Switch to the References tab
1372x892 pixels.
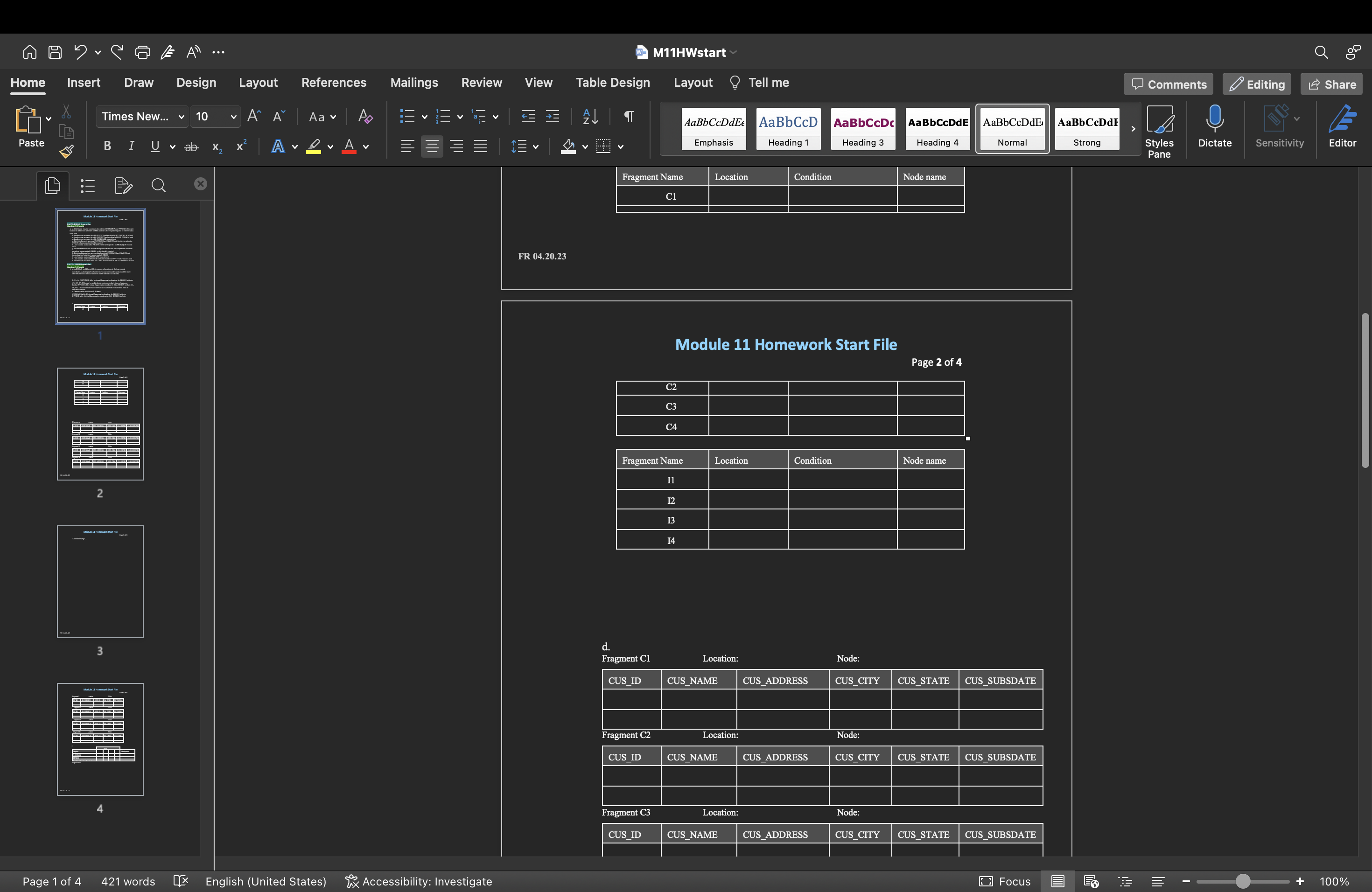(333, 83)
